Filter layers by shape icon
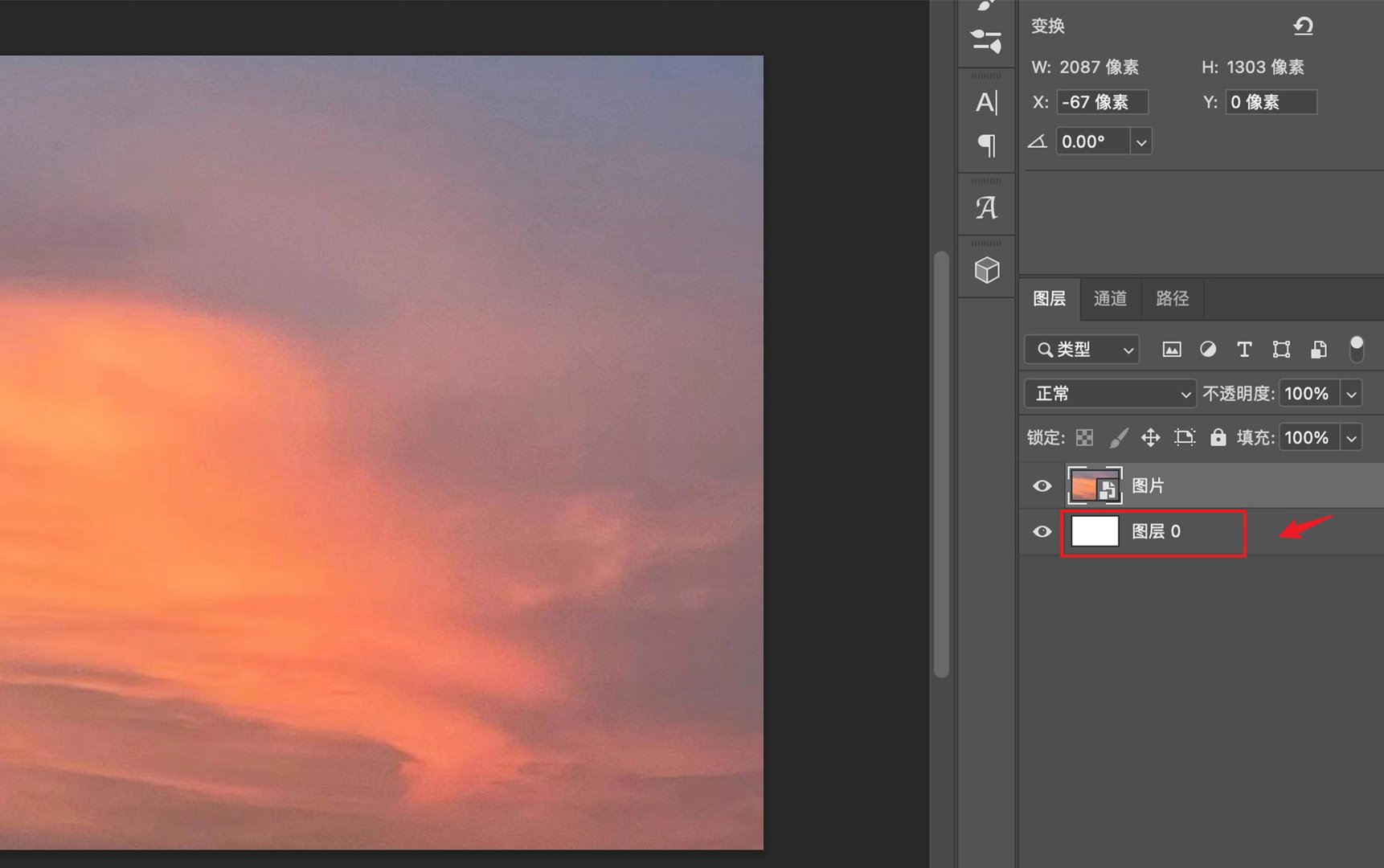 (x=1281, y=350)
